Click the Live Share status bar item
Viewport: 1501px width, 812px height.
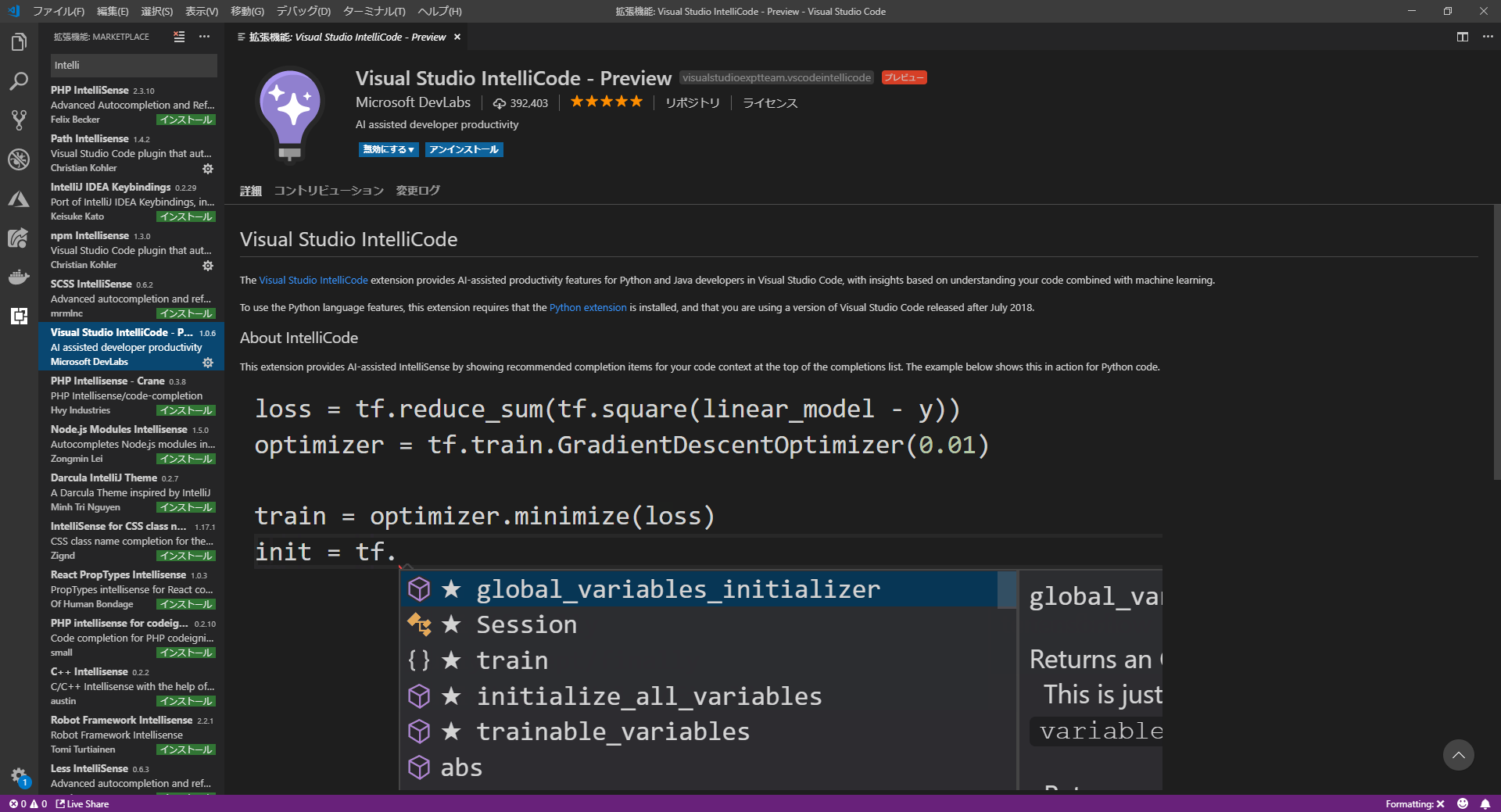(81, 803)
